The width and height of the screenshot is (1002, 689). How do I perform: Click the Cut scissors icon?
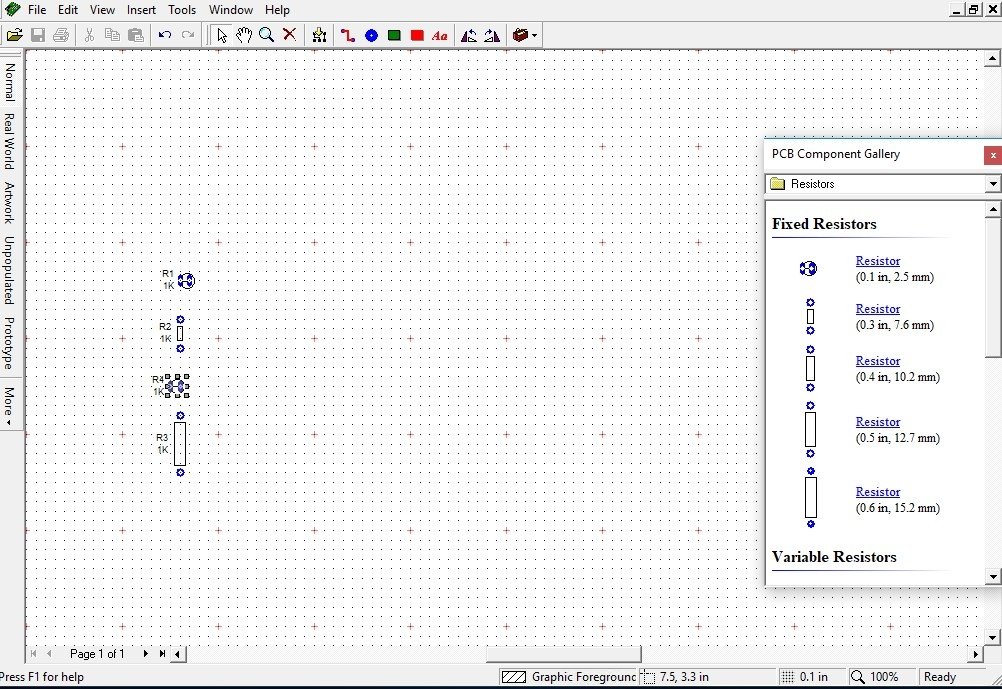click(x=89, y=35)
